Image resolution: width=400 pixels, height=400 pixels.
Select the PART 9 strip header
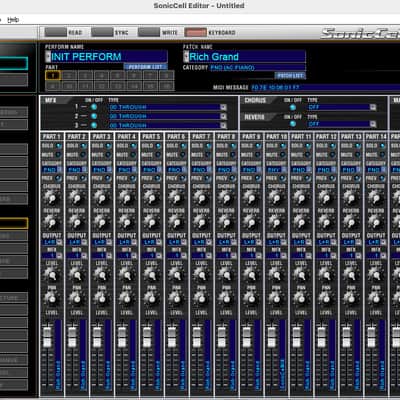(251, 137)
